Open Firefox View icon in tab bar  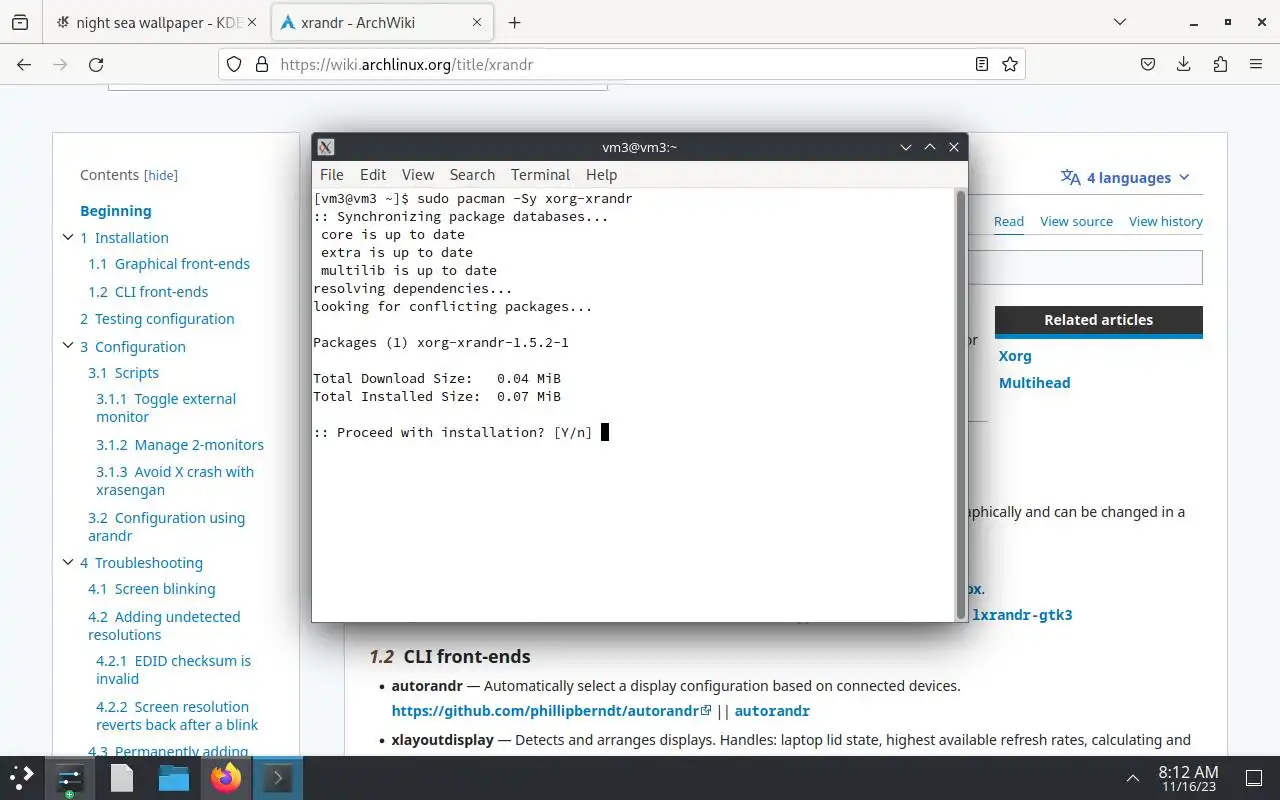coord(20,22)
